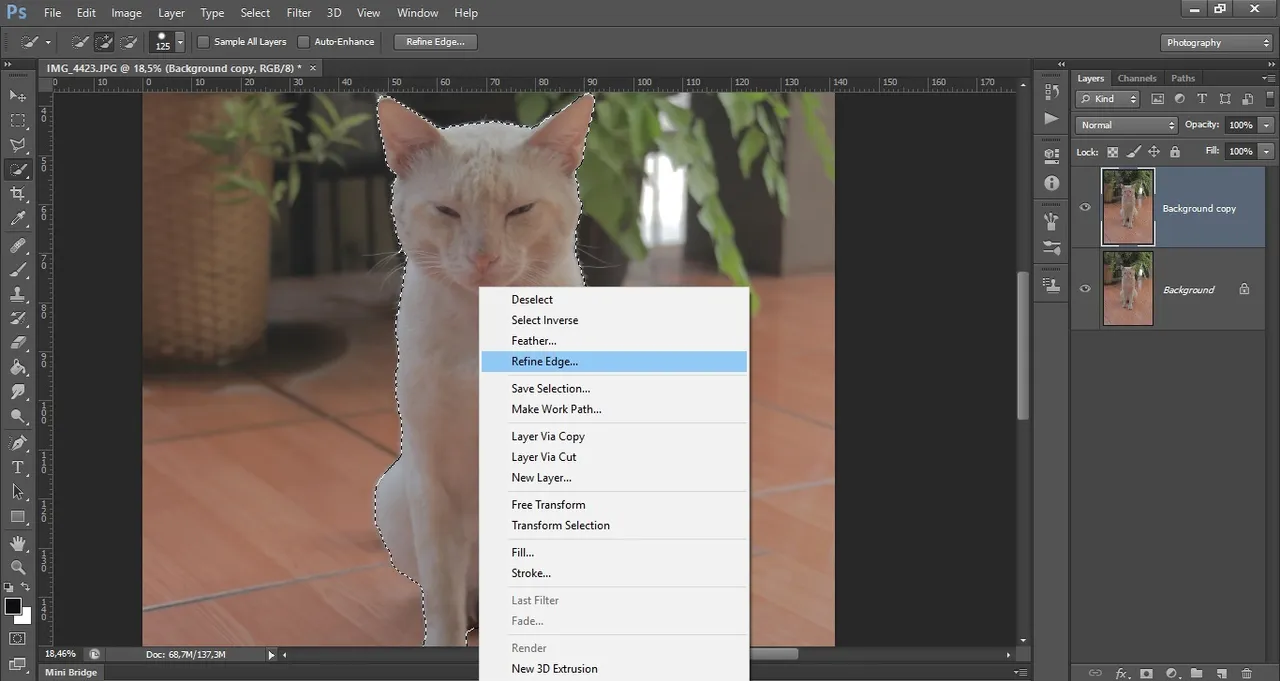1280x681 pixels.
Task: Open the tool preset picker dropdown
Action: point(48,42)
